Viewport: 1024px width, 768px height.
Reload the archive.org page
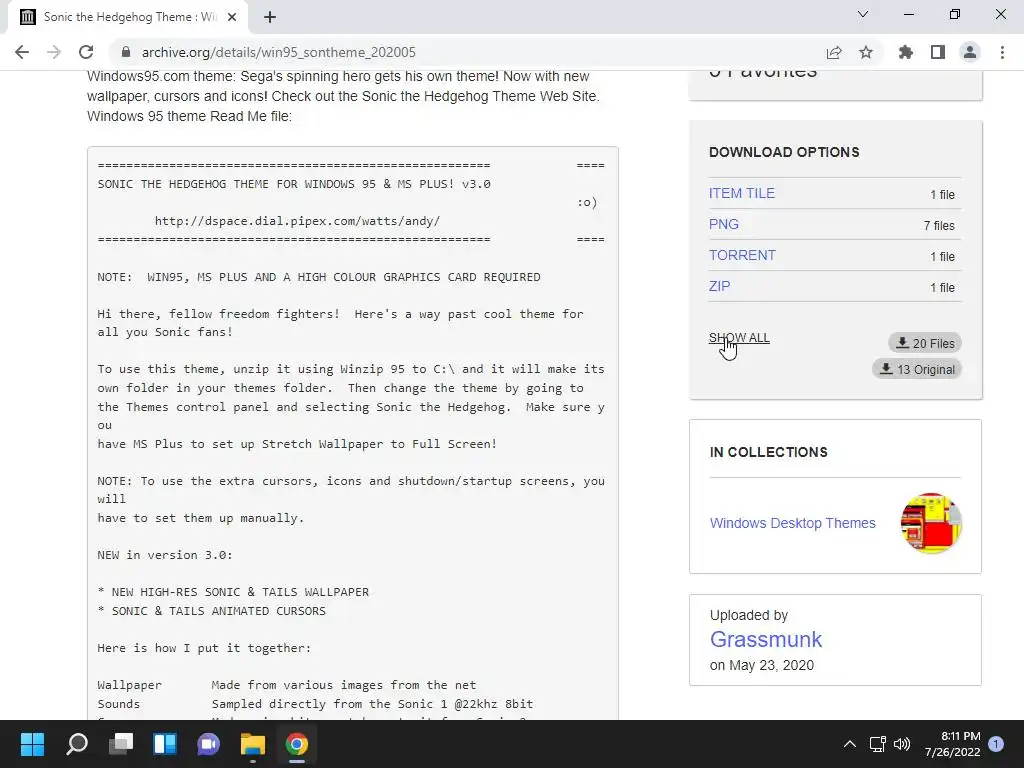[86, 52]
